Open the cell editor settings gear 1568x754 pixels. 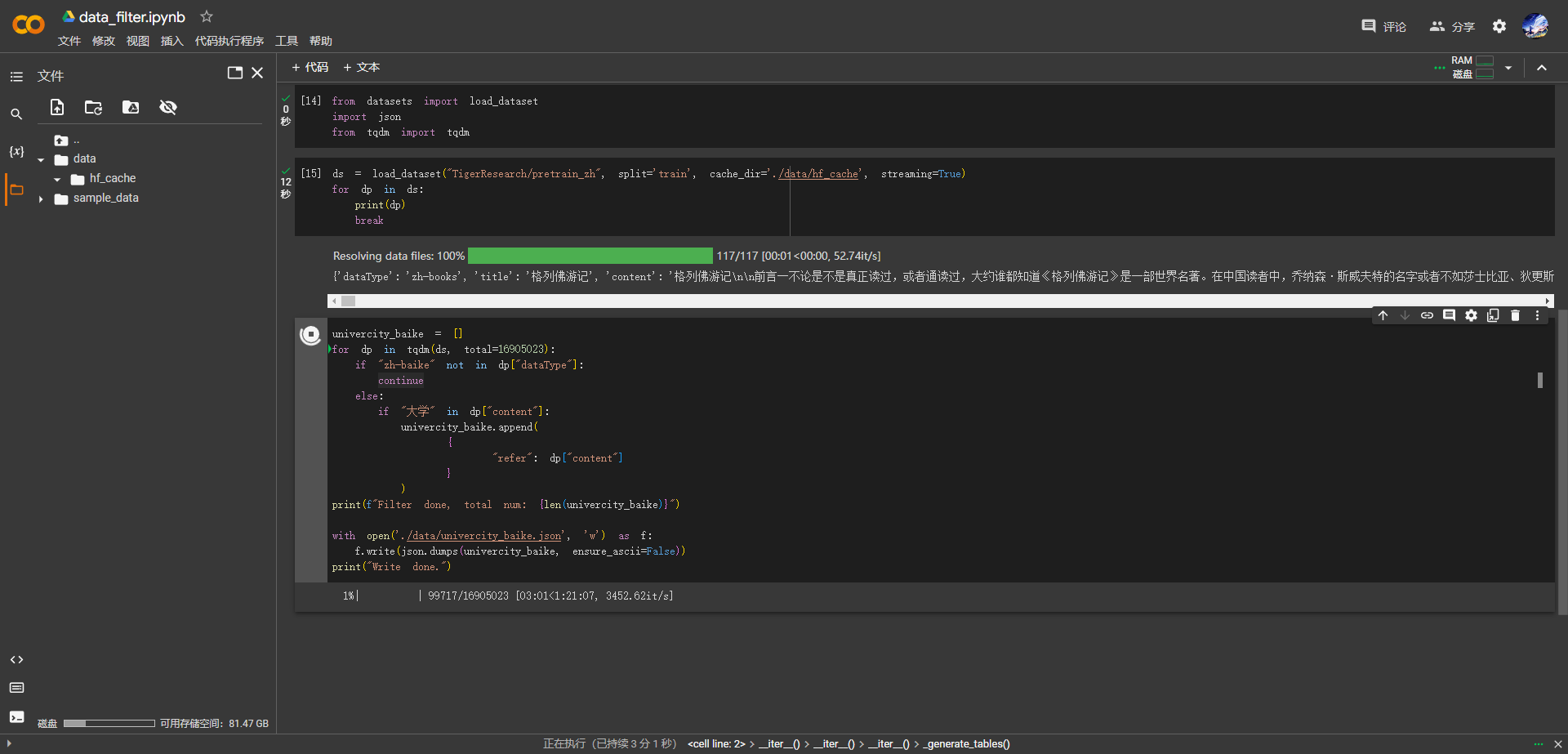point(1471,315)
